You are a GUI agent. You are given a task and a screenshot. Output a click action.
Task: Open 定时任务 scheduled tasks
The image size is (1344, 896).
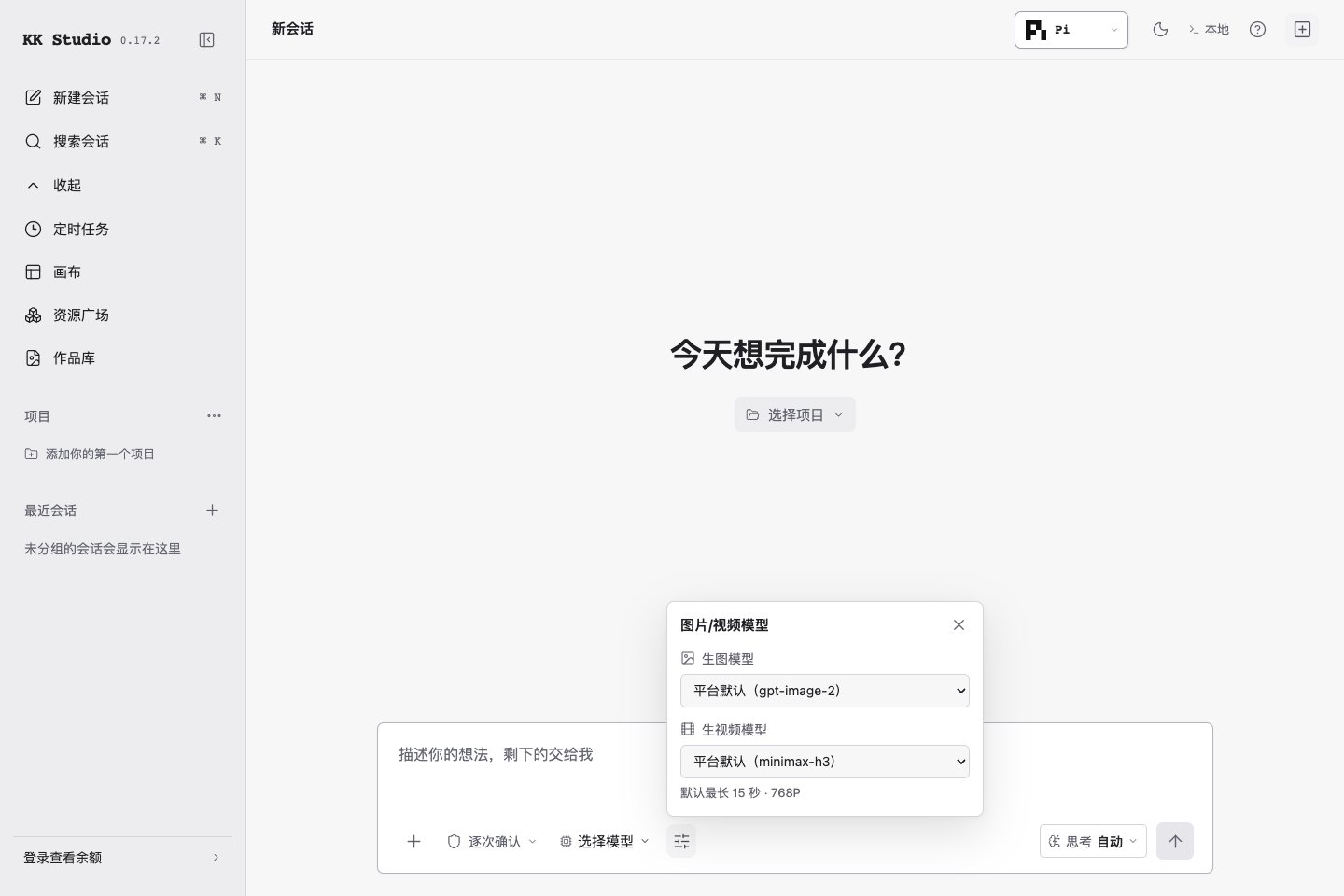pos(123,229)
